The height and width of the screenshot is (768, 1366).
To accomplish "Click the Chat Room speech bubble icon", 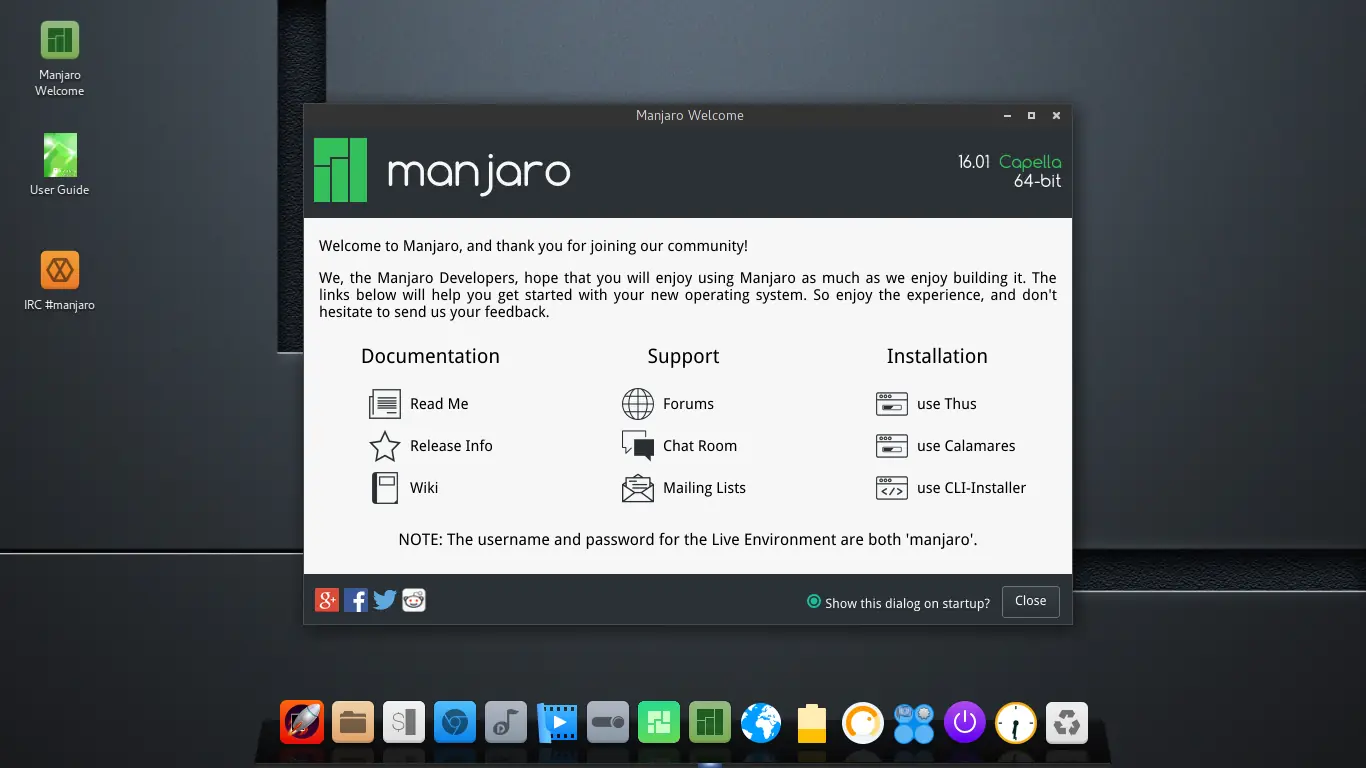I will coord(638,446).
